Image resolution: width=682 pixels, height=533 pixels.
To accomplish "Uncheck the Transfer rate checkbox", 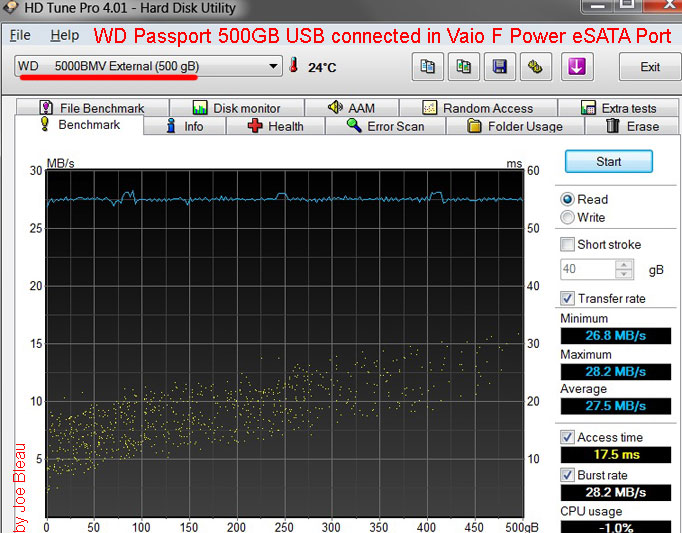I will [x=567, y=298].
